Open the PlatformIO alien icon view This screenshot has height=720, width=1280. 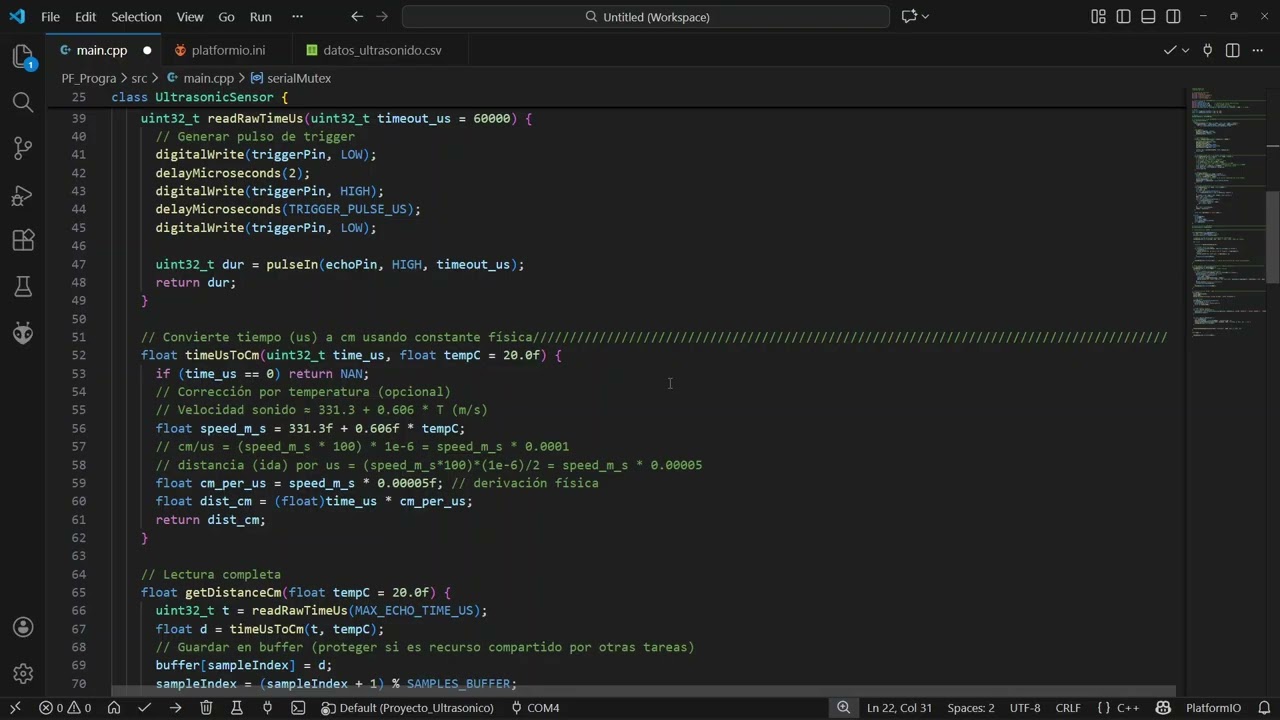pos(23,333)
